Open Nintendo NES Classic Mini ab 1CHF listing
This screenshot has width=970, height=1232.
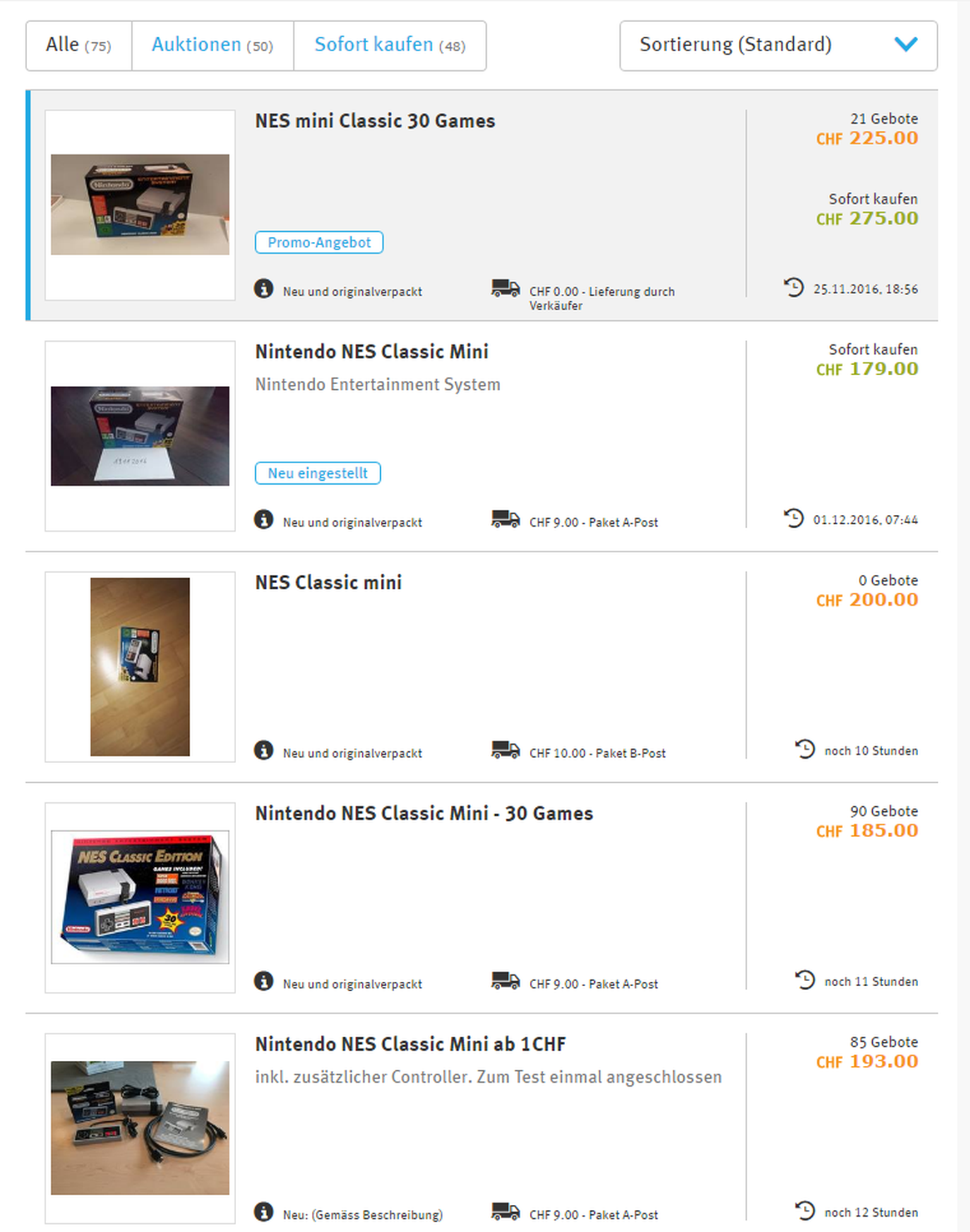(x=410, y=1044)
